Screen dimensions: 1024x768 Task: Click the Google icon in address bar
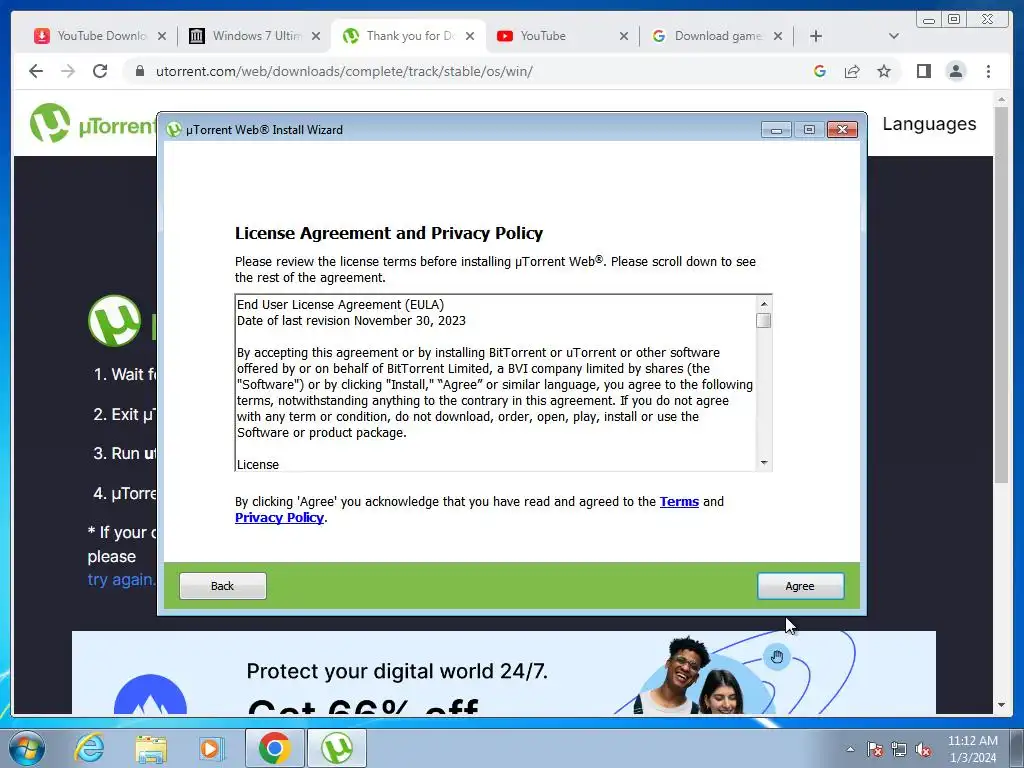click(820, 71)
